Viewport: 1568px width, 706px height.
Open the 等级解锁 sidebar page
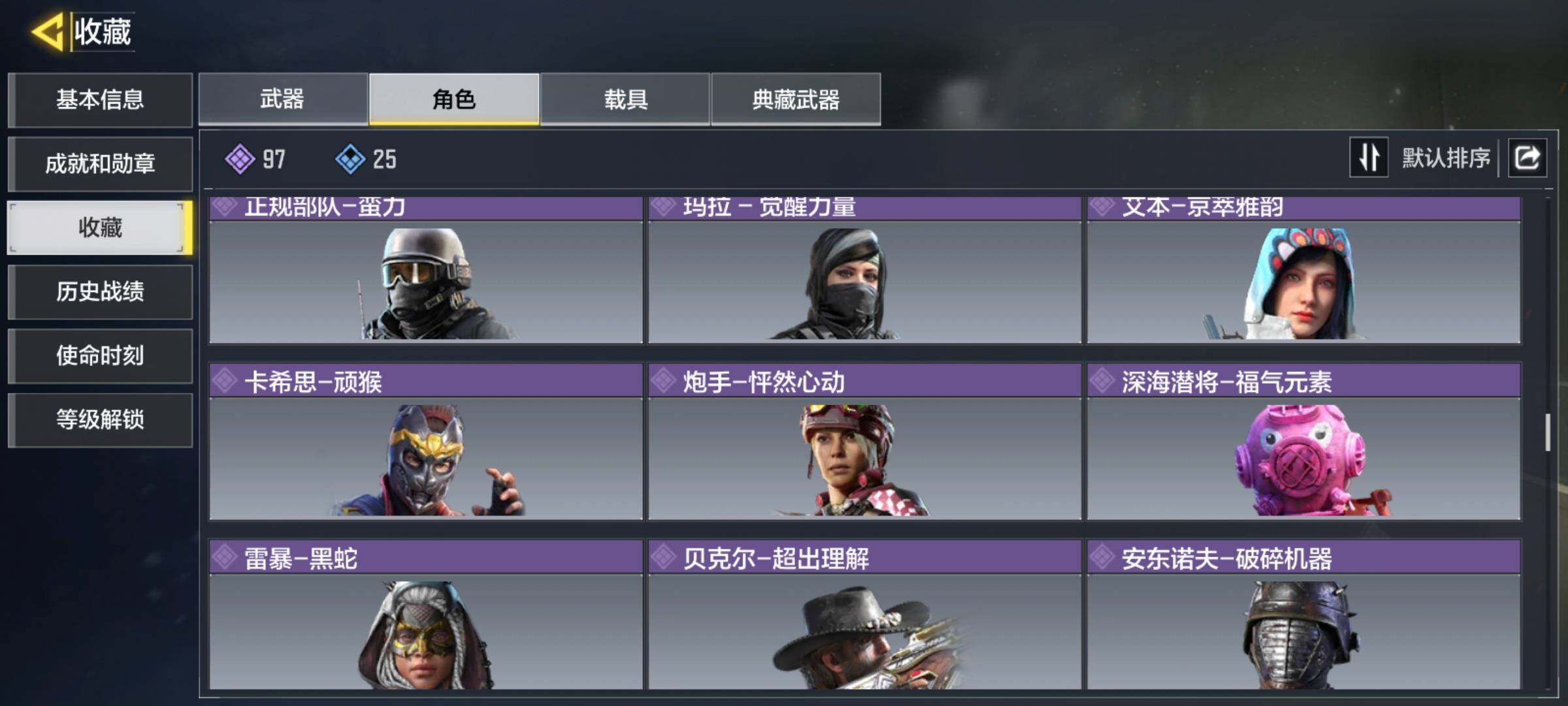click(100, 420)
